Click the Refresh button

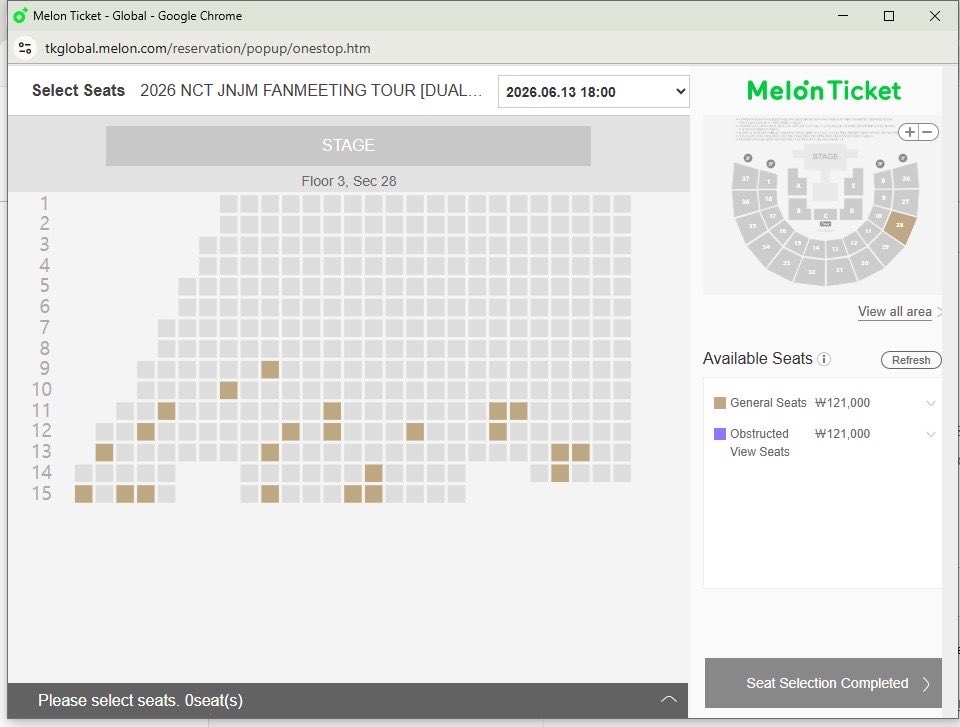click(x=910, y=360)
